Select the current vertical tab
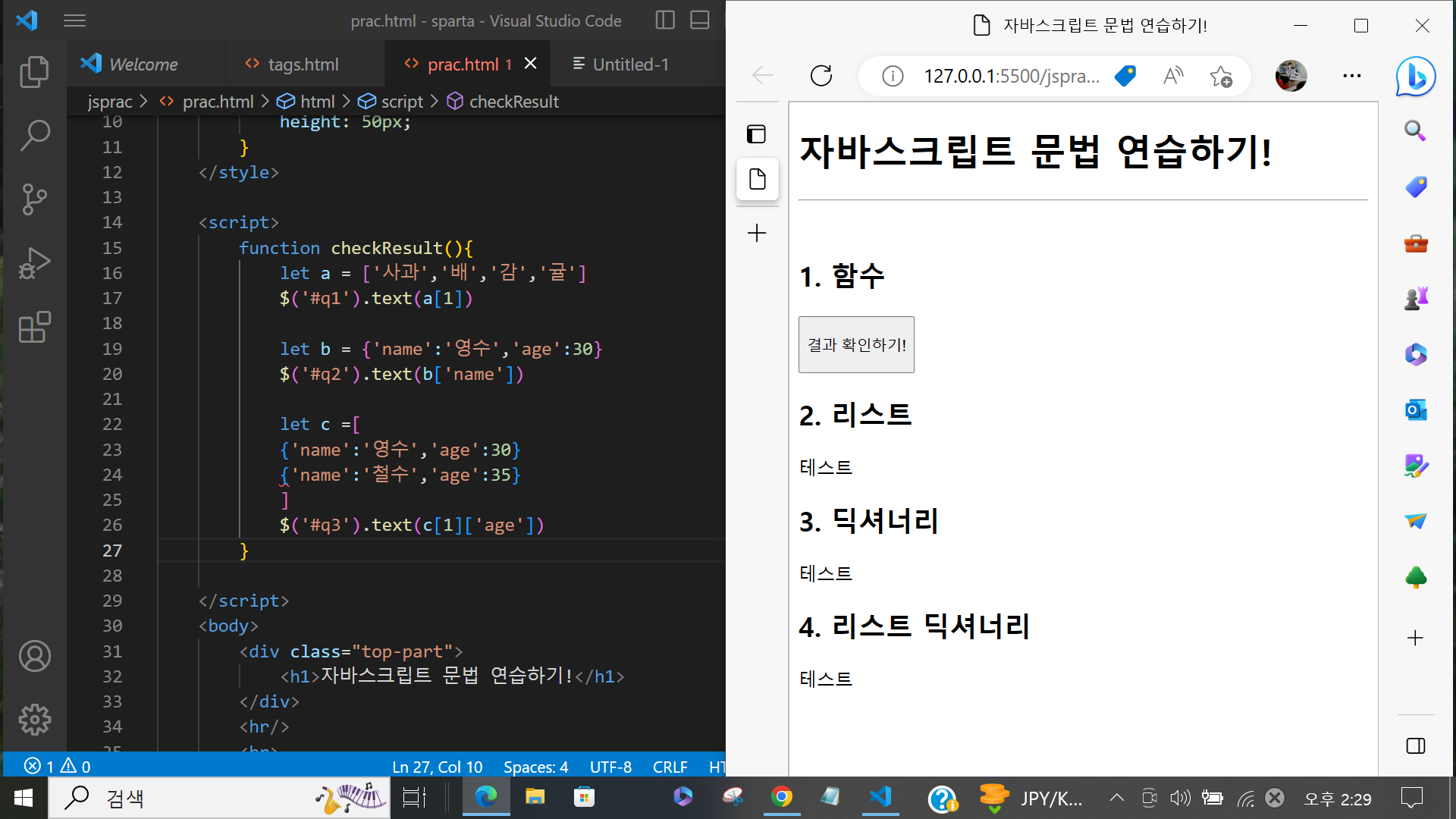The width and height of the screenshot is (1456, 819). 757,179
